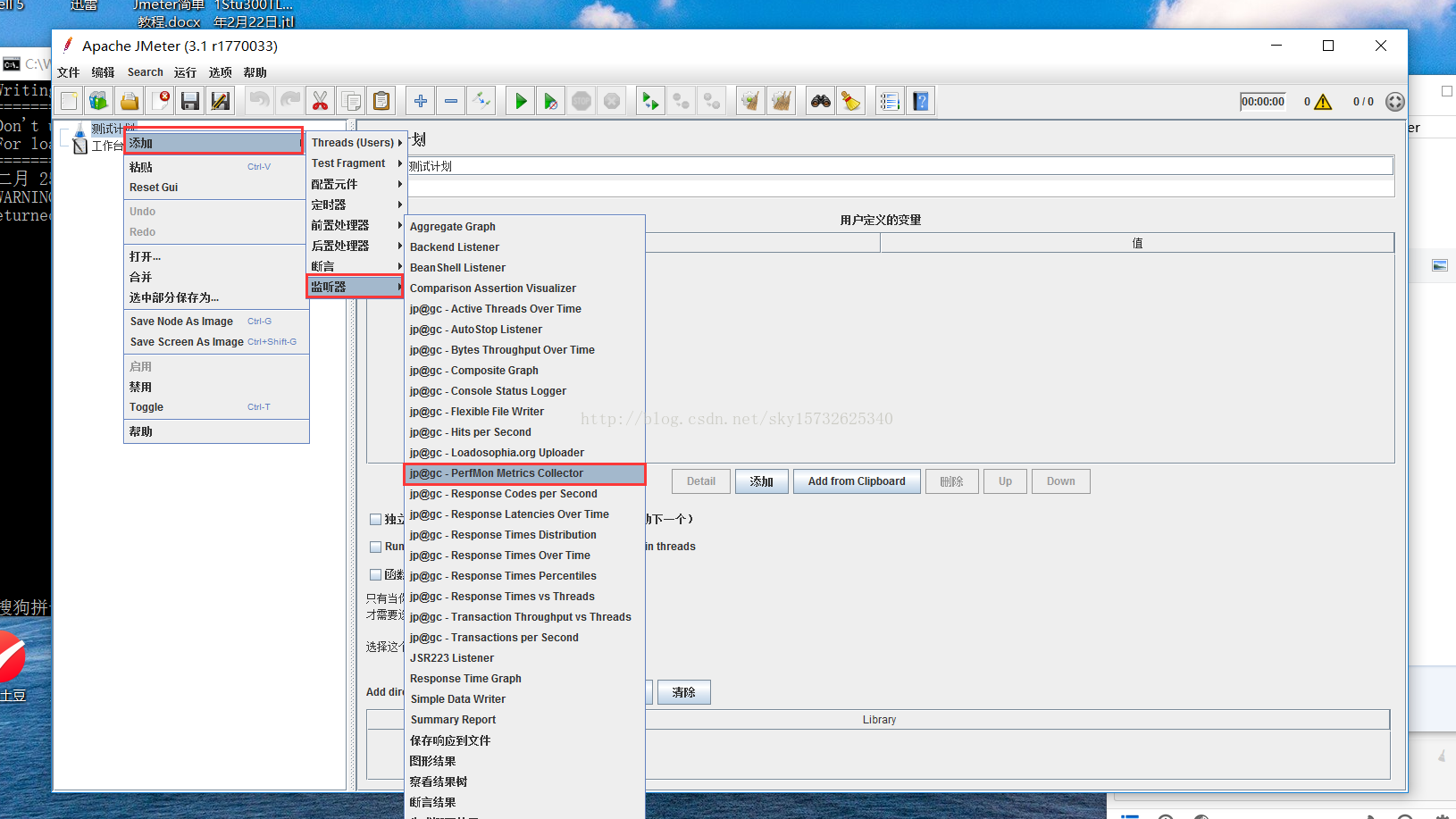Choose 察看结果树 listener
The height and width of the screenshot is (819, 1456).
[524, 781]
